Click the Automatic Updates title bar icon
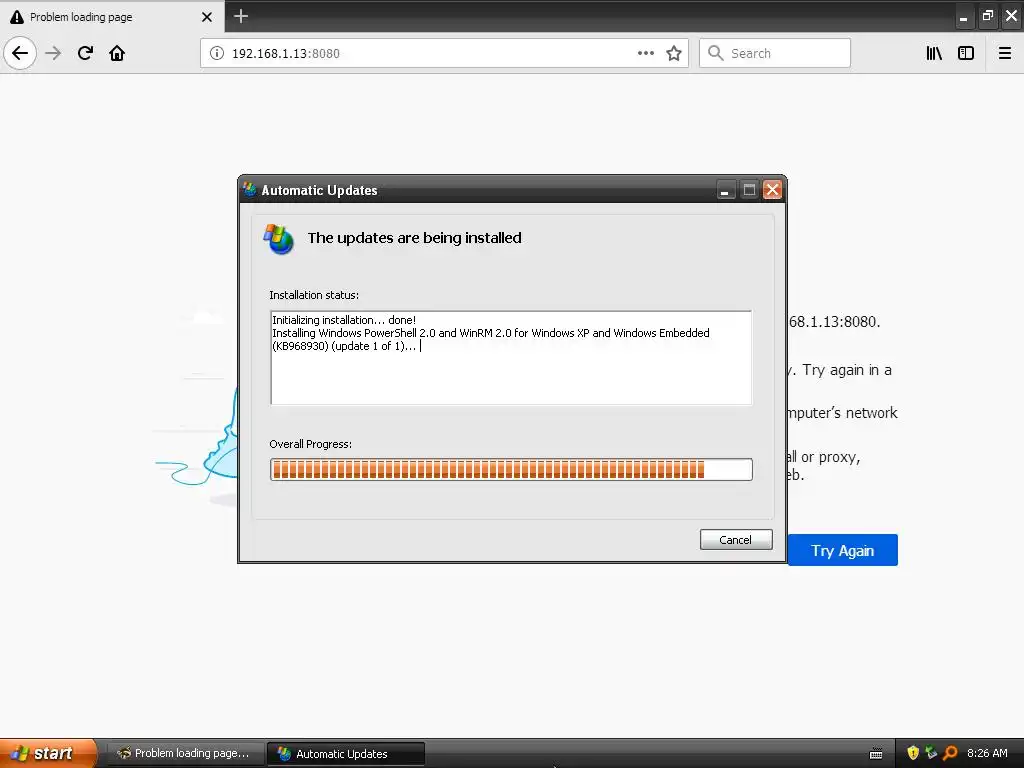Screen dimensions: 1024x768 [249, 190]
